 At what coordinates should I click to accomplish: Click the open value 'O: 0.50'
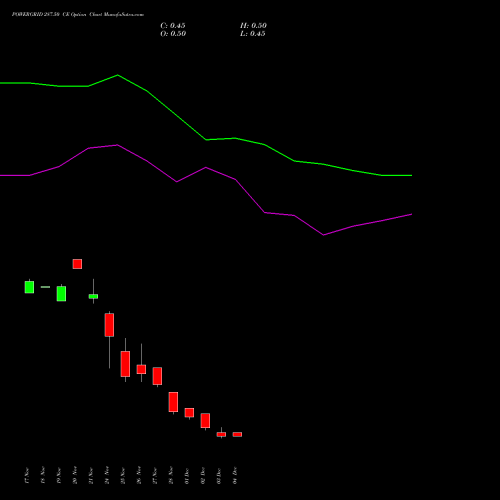pyautogui.click(x=173, y=34)
